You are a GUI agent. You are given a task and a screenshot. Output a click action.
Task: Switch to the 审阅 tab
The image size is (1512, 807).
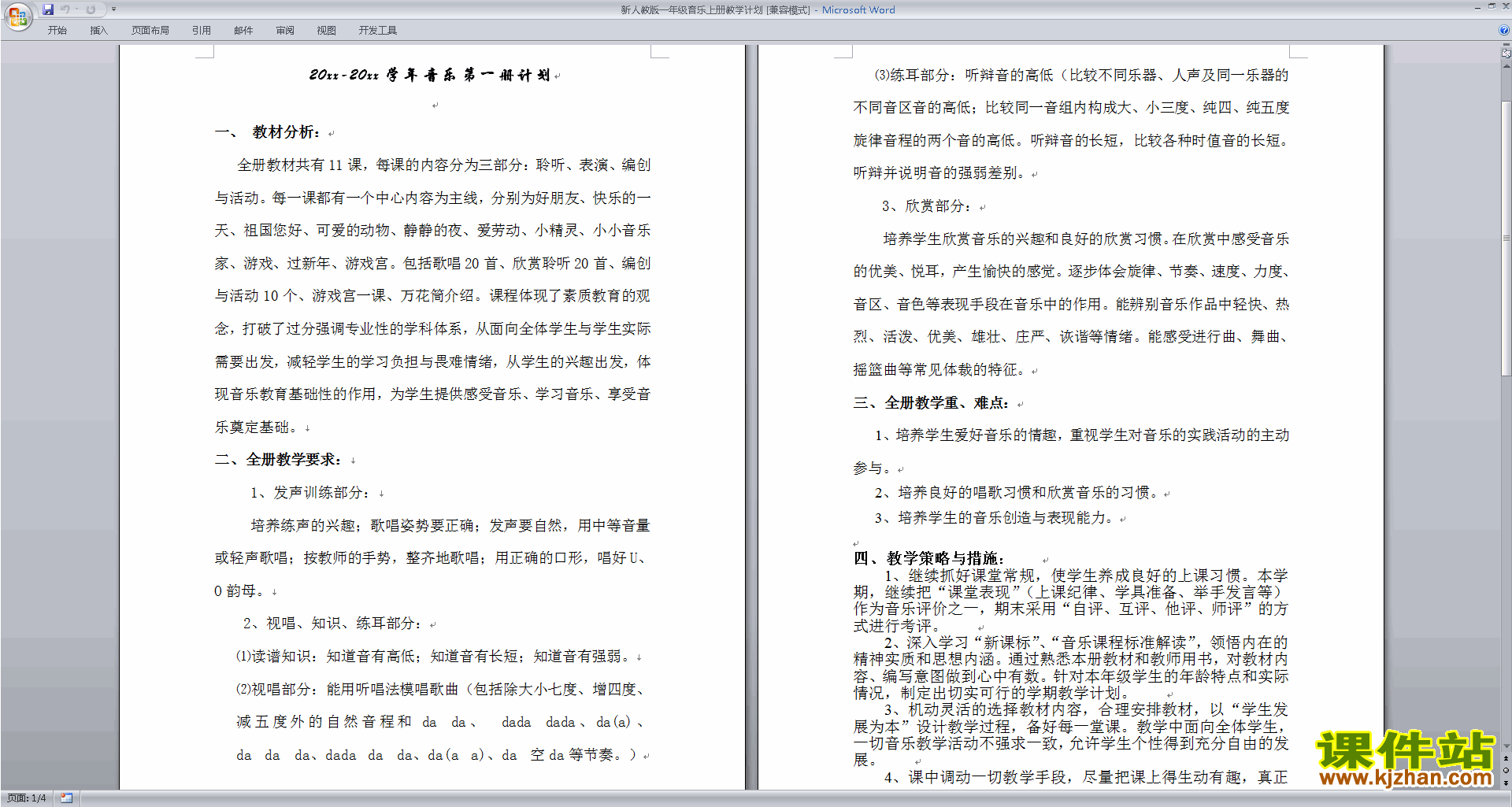point(285,31)
